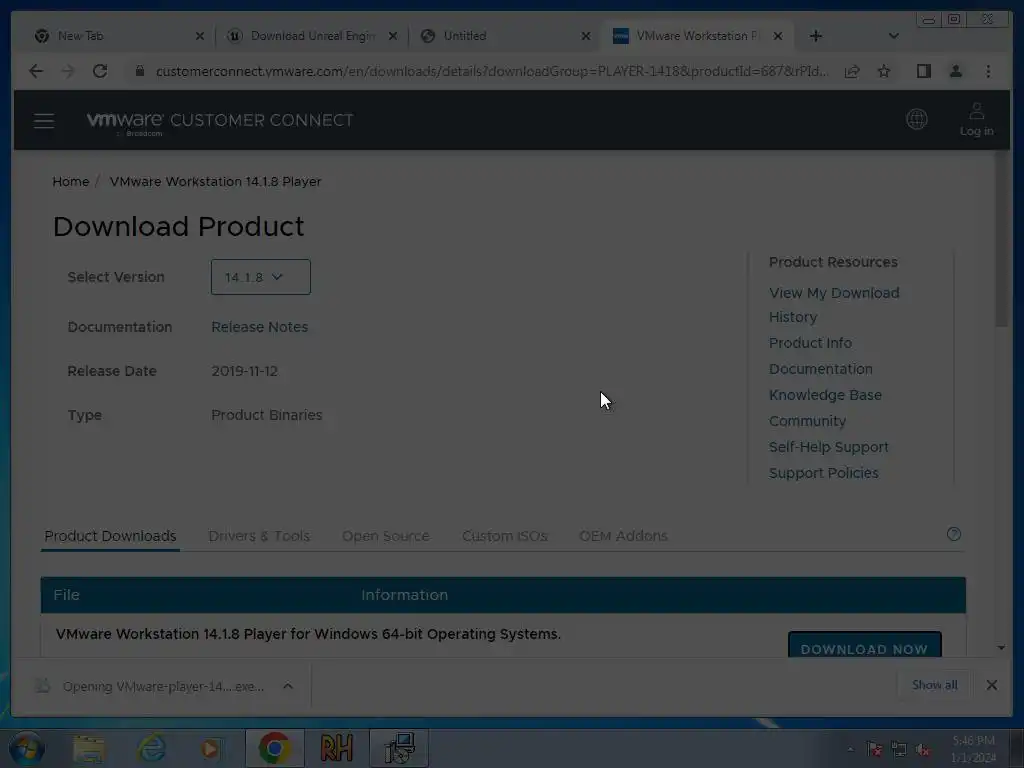Screen dimensions: 1024x768
Task: Click the Download Now button
Action: 864,645
